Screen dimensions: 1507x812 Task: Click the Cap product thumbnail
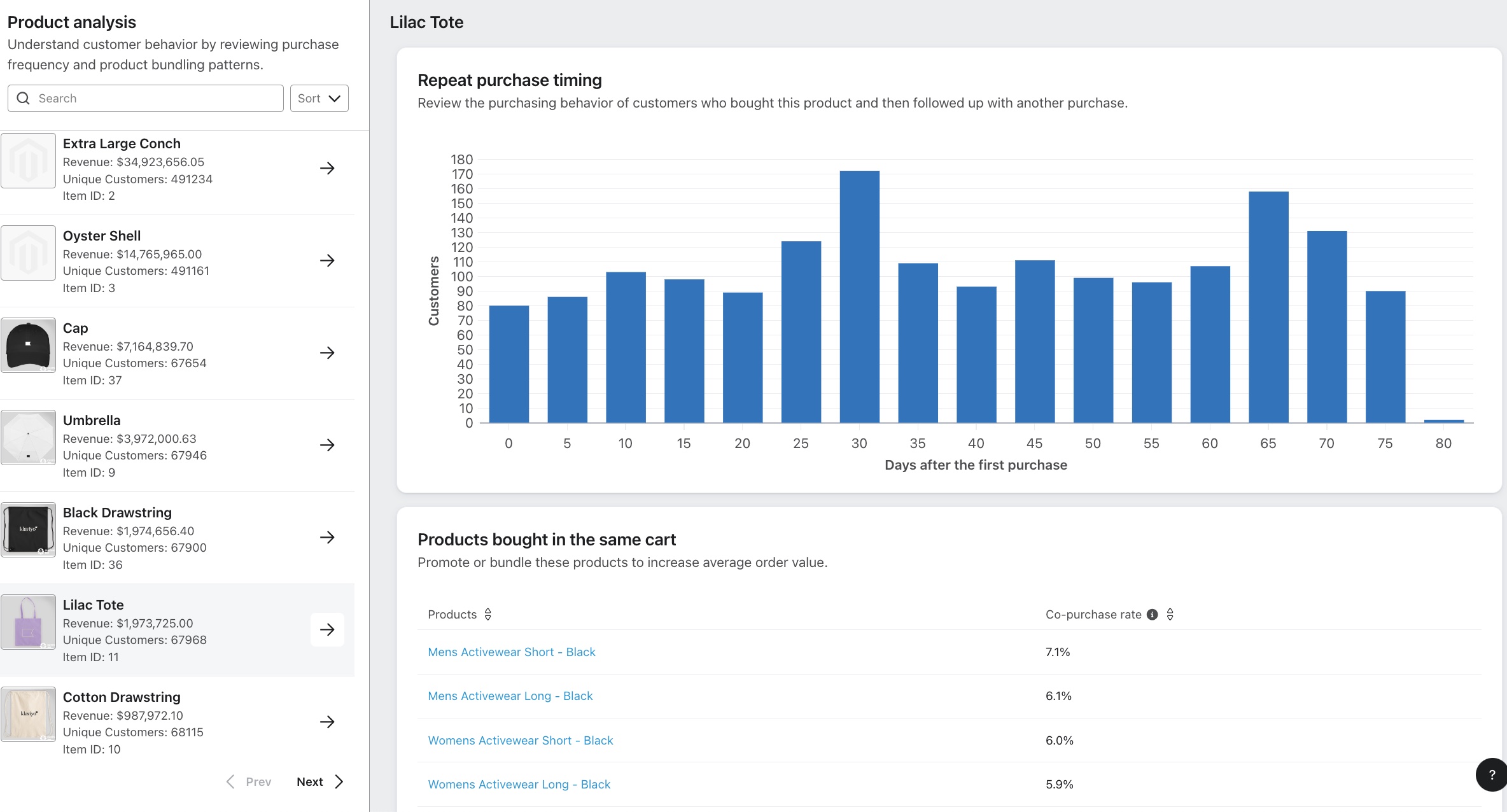point(29,345)
